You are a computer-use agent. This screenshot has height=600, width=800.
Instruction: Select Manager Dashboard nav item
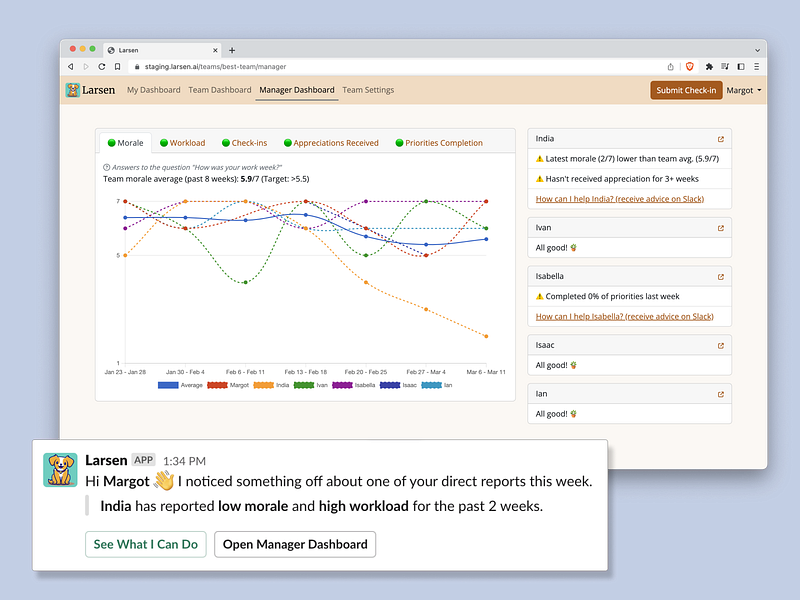(x=297, y=90)
